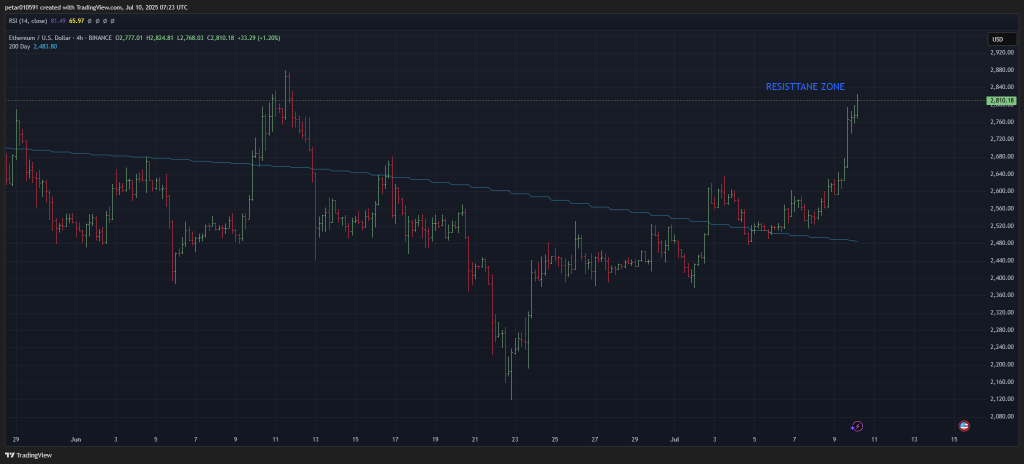
Task: Click the 19 date label on time axis
Action: point(435,439)
